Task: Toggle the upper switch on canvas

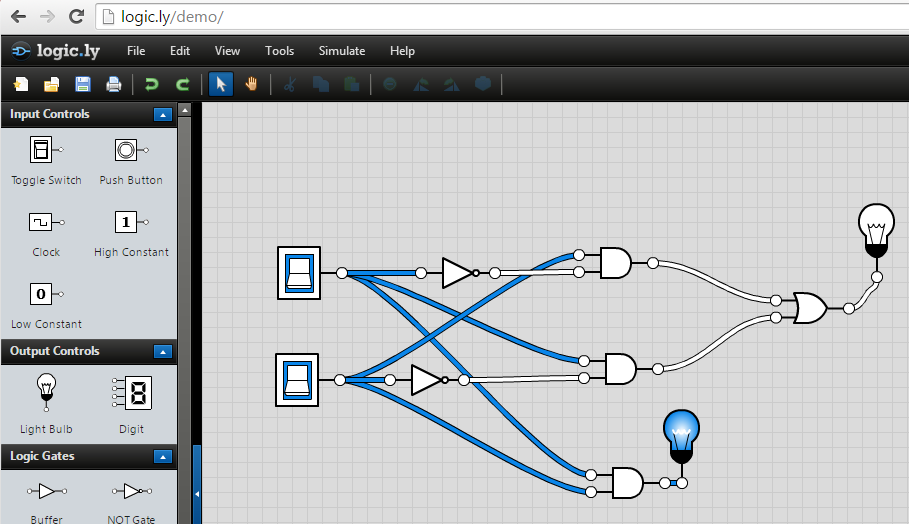Action: [299, 273]
